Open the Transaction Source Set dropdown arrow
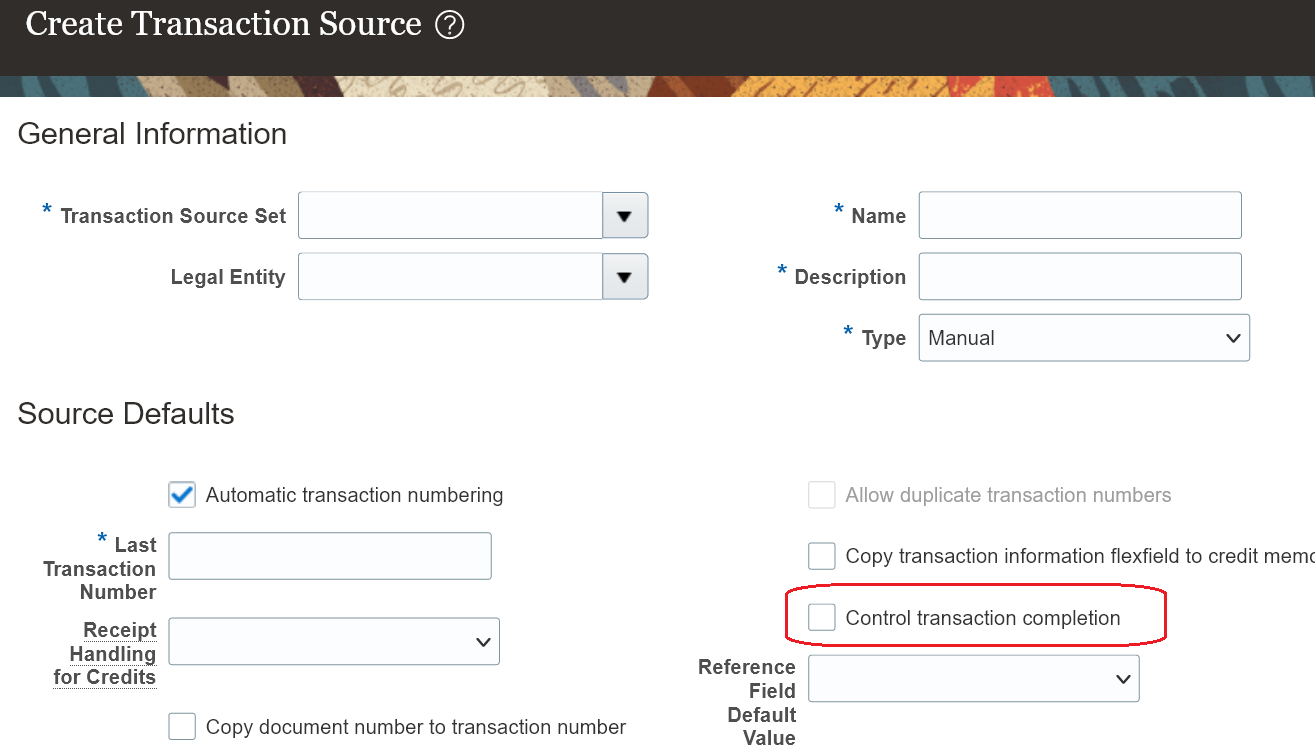1315x751 pixels. point(625,216)
